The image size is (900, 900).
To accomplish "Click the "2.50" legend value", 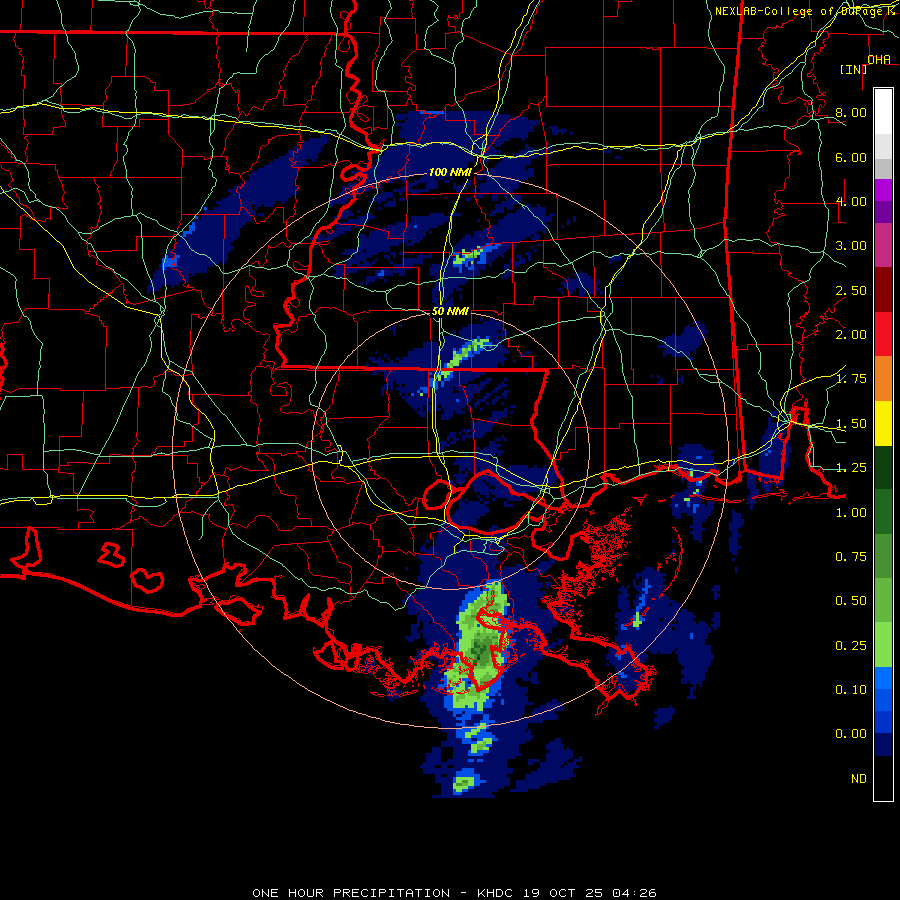I will pos(851,290).
